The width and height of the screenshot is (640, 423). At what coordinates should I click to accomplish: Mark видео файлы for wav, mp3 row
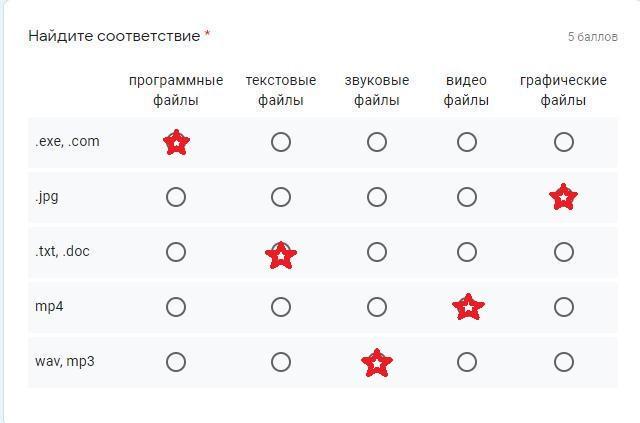467,362
